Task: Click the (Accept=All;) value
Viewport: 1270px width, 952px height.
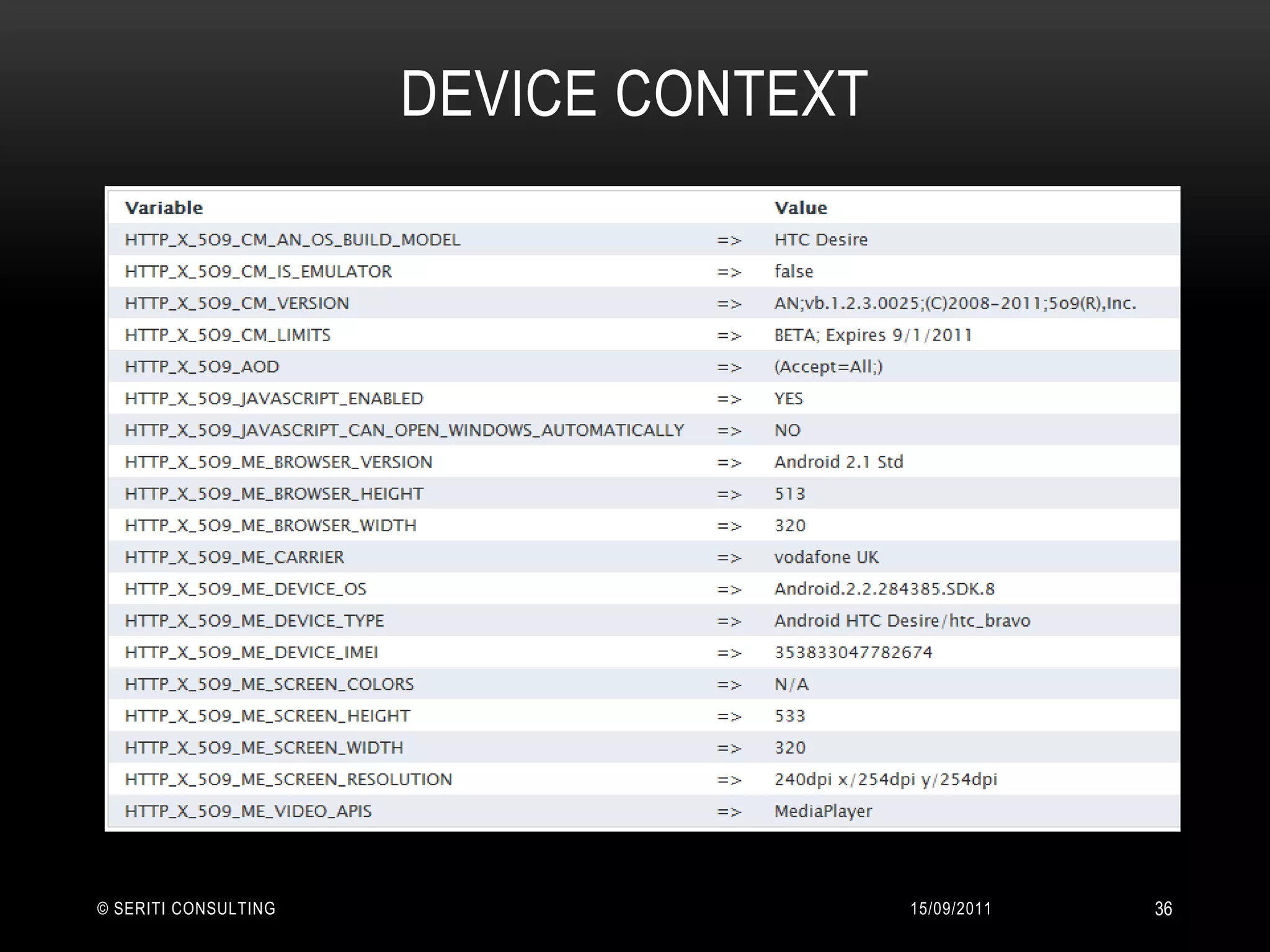Action: pos(828,367)
